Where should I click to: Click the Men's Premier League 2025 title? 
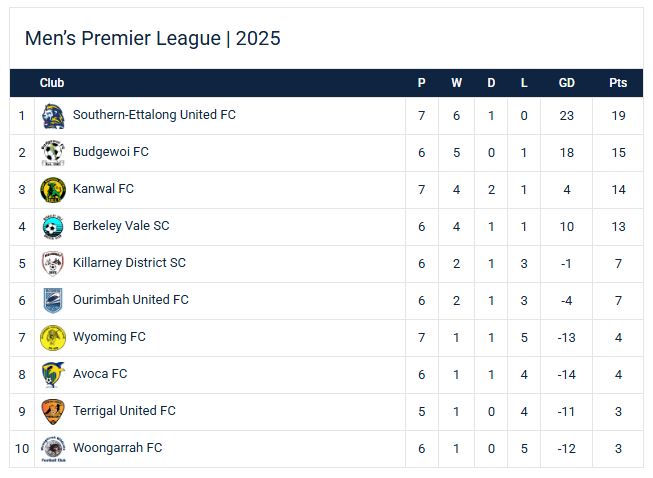click(152, 39)
